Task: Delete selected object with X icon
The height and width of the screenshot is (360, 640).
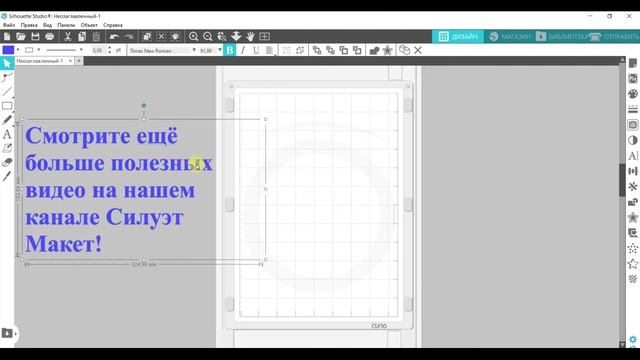Action: (x=418, y=50)
